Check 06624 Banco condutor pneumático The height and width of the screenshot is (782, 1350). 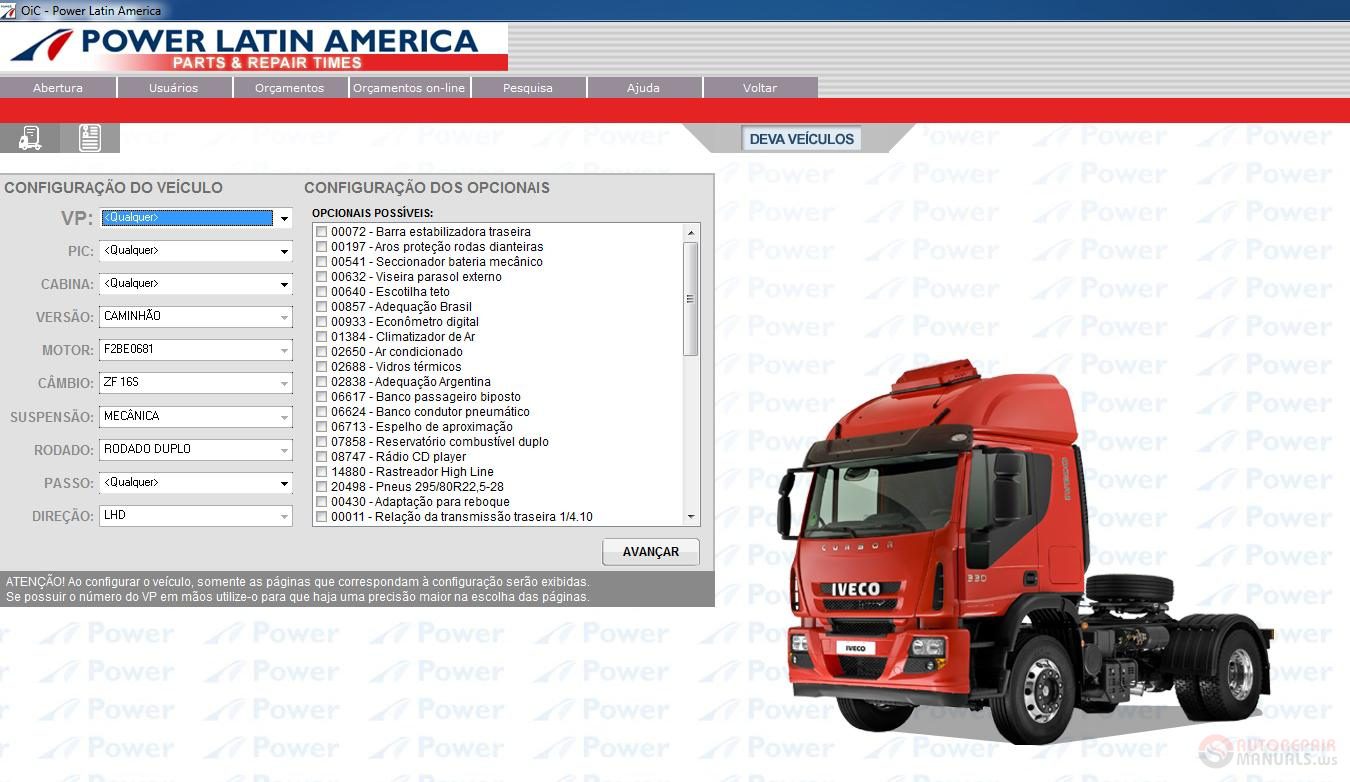click(322, 412)
